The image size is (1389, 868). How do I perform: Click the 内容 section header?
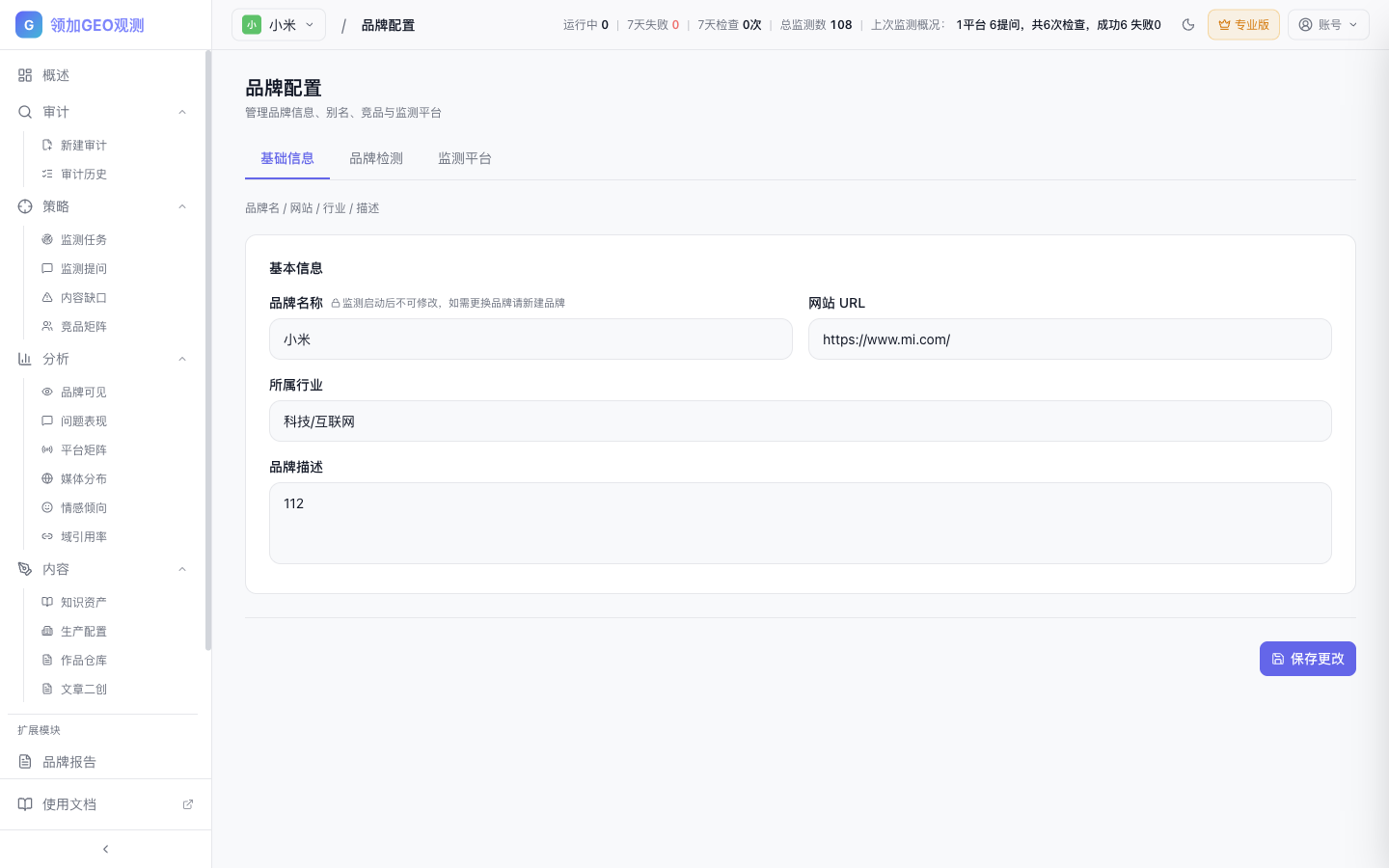pos(101,569)
